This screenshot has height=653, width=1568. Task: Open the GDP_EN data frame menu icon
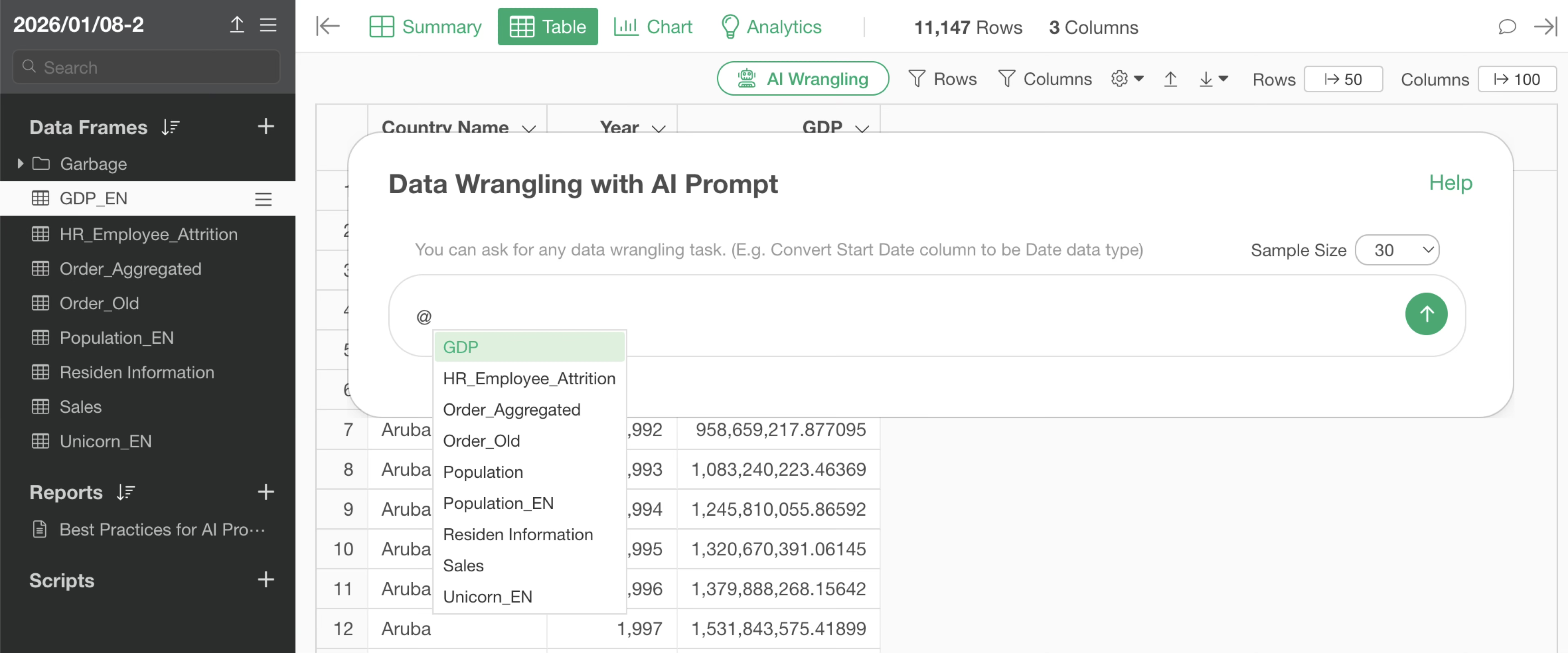click(x=263, y=199)
